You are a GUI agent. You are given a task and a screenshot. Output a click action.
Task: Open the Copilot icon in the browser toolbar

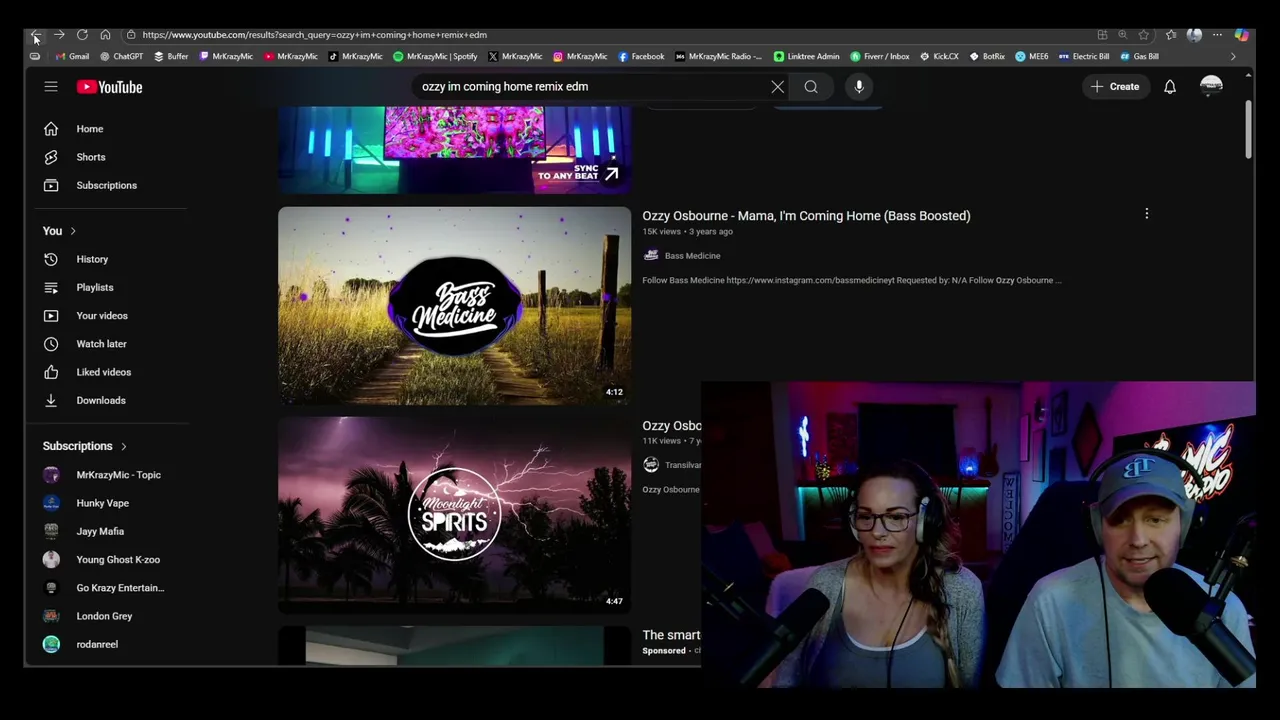click(1241, 35)
